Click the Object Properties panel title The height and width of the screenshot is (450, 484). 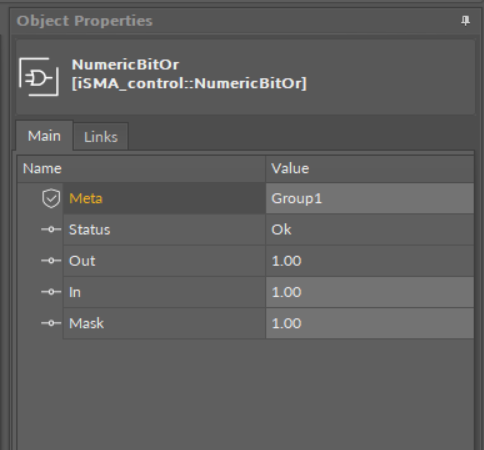[85, 21]
